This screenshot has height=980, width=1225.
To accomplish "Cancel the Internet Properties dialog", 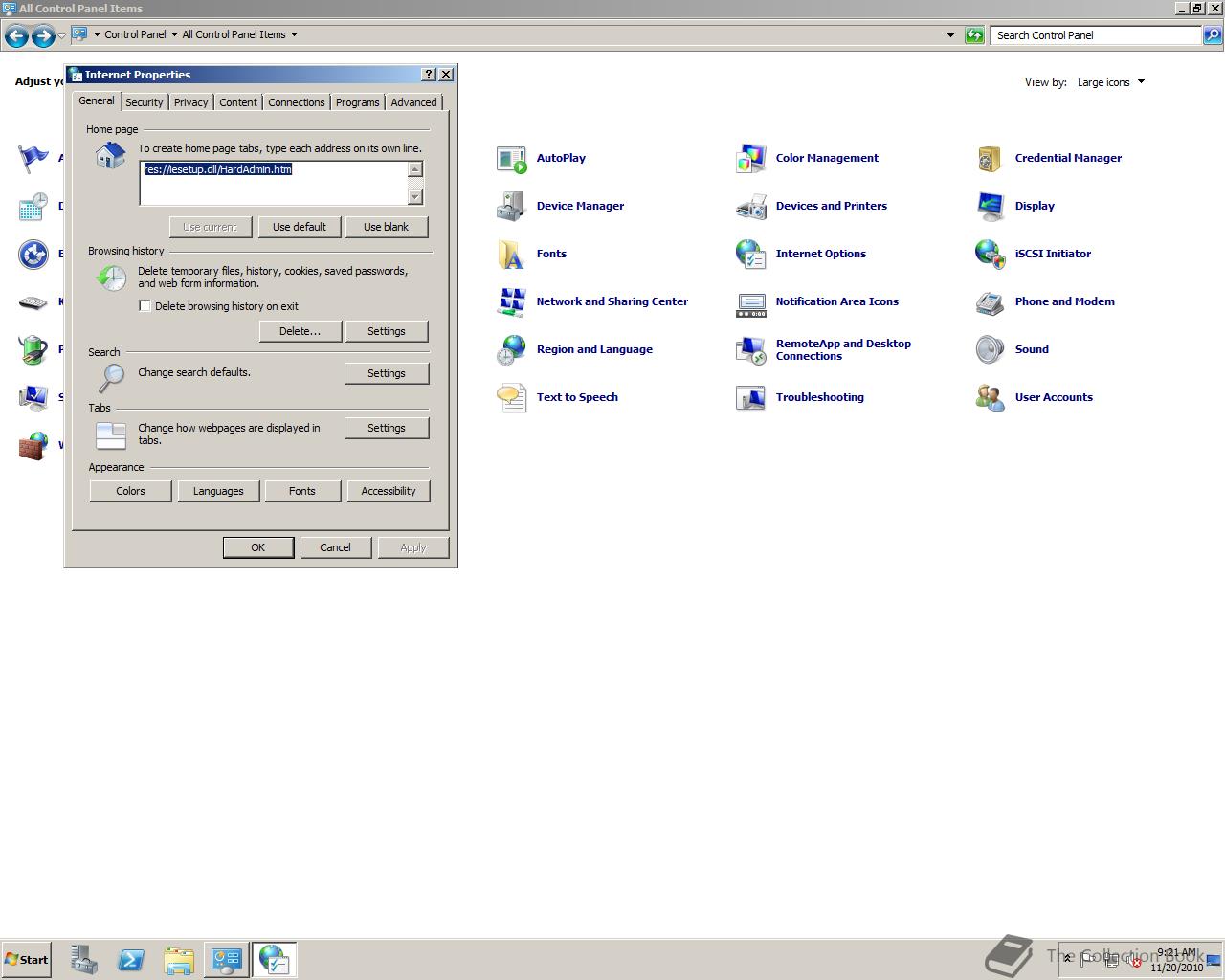I will tap(335, 547).
